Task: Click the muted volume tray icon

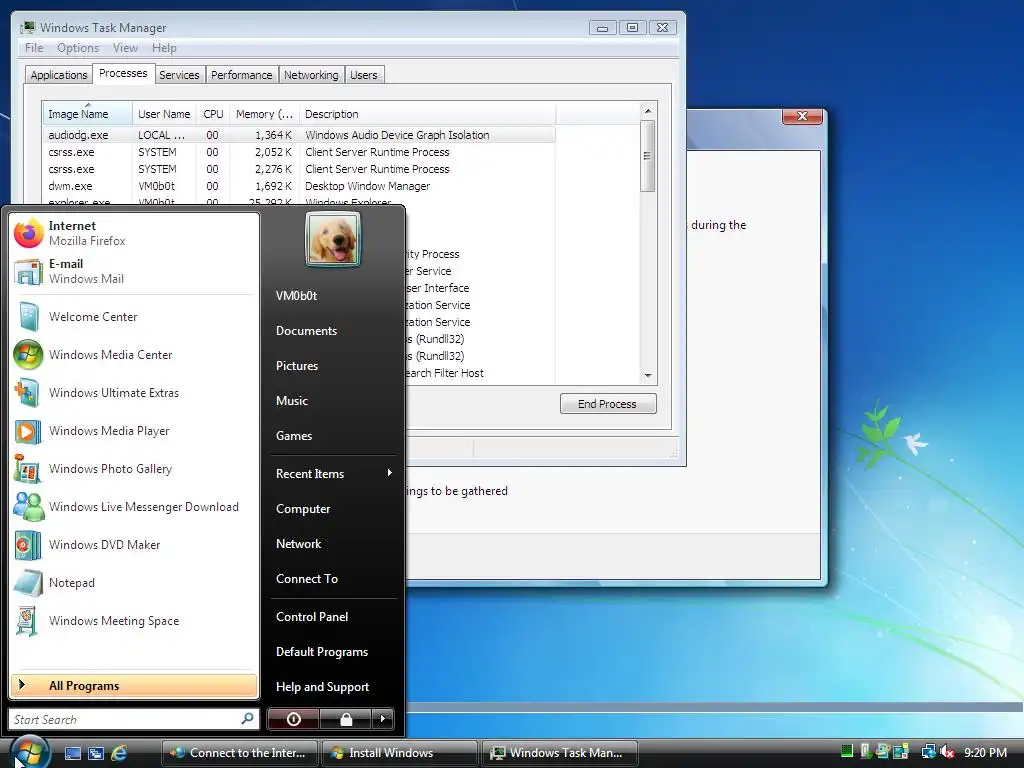Action: tap(947, 752)
